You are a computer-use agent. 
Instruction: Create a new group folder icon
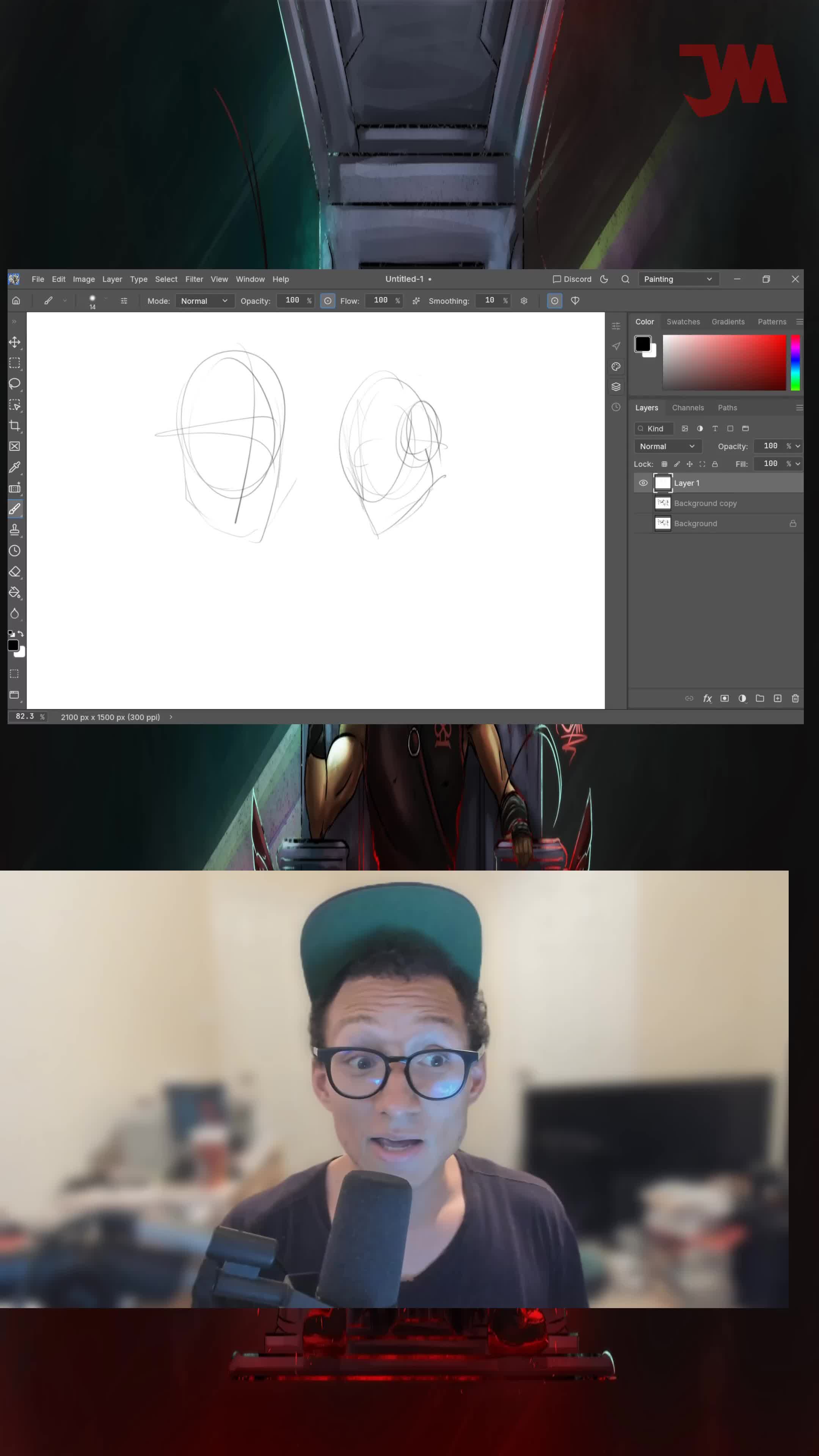[759, 698]
